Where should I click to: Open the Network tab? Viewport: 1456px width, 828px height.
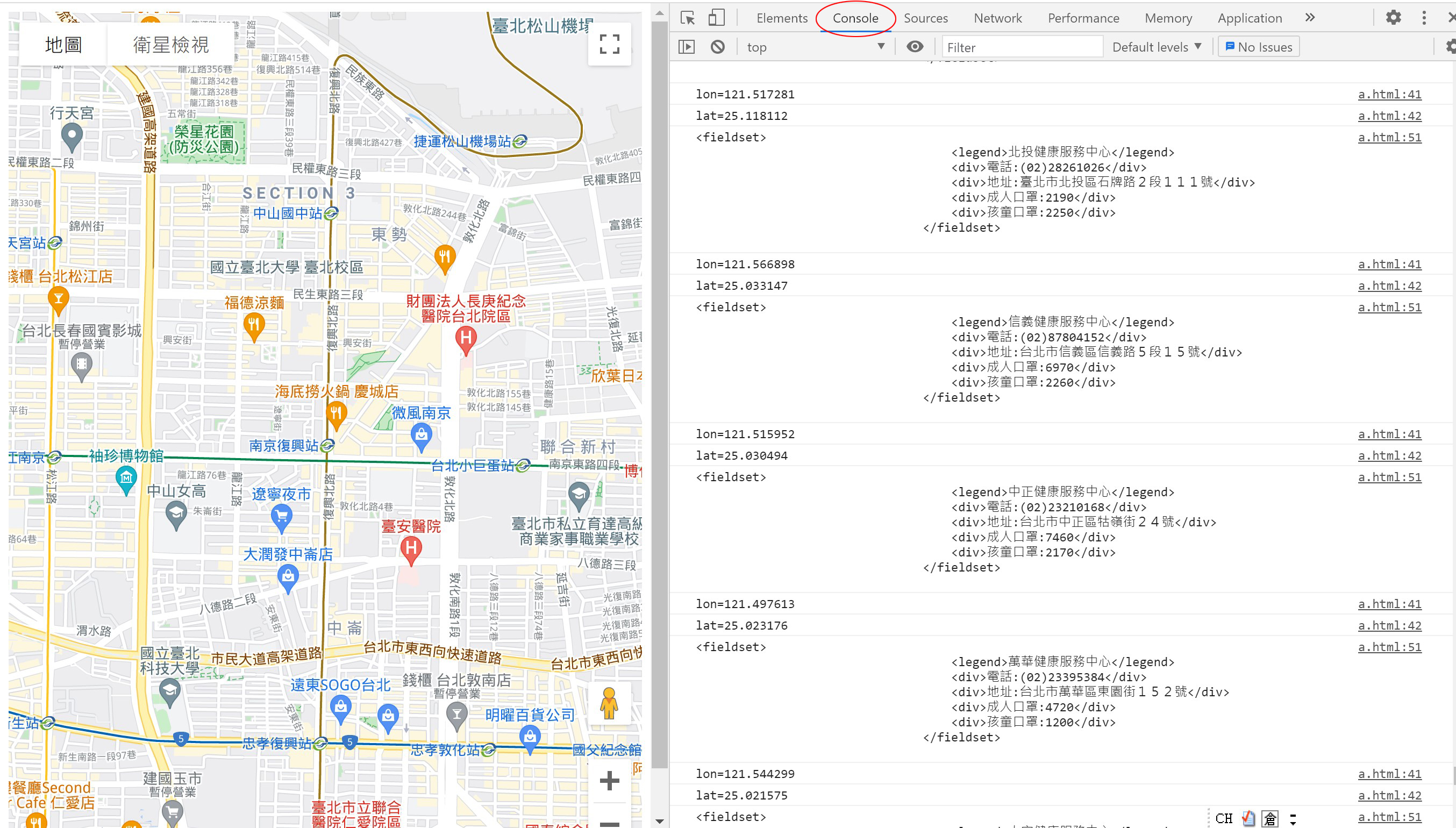click(x=998, y=18)
